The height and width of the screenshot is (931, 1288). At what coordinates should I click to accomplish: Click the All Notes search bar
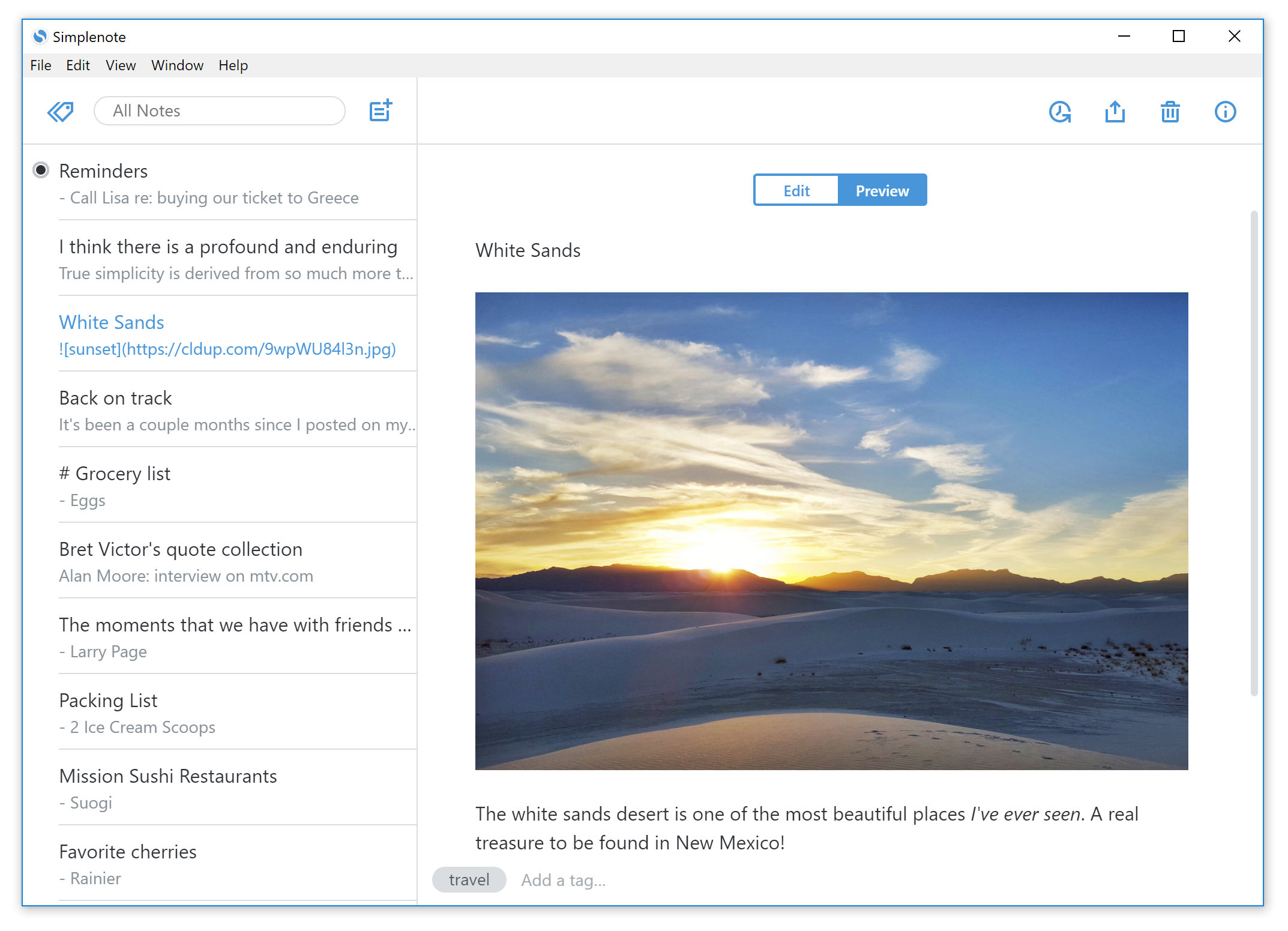(x=219, y=111)
